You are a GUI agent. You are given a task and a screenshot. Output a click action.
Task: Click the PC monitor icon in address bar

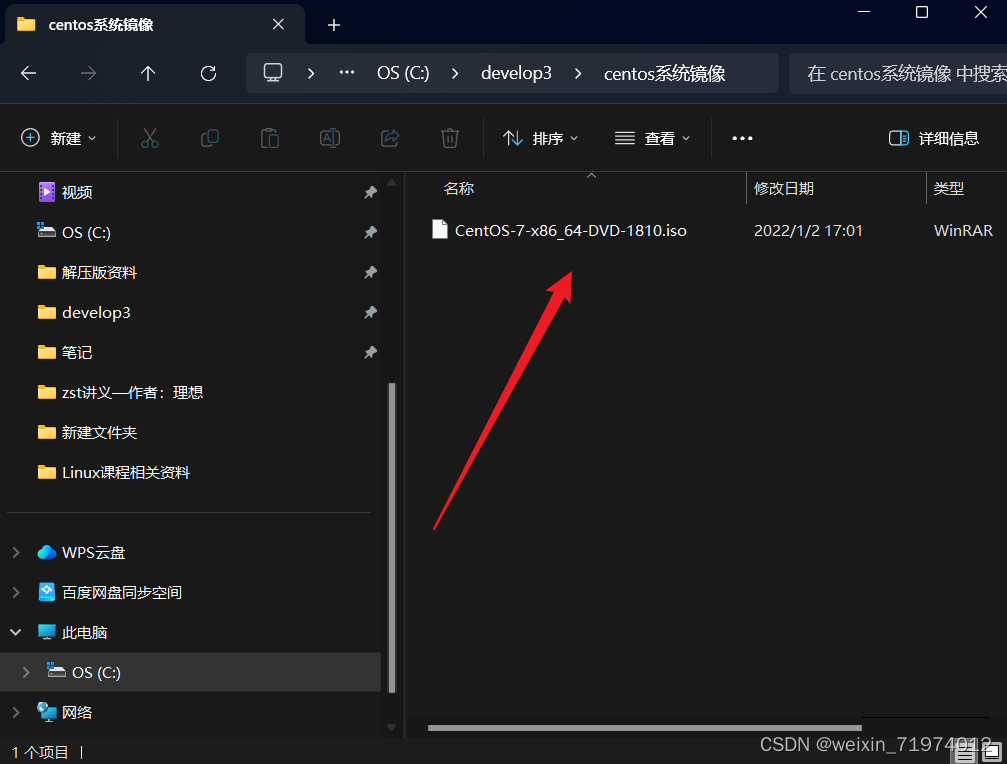point(273,73)
